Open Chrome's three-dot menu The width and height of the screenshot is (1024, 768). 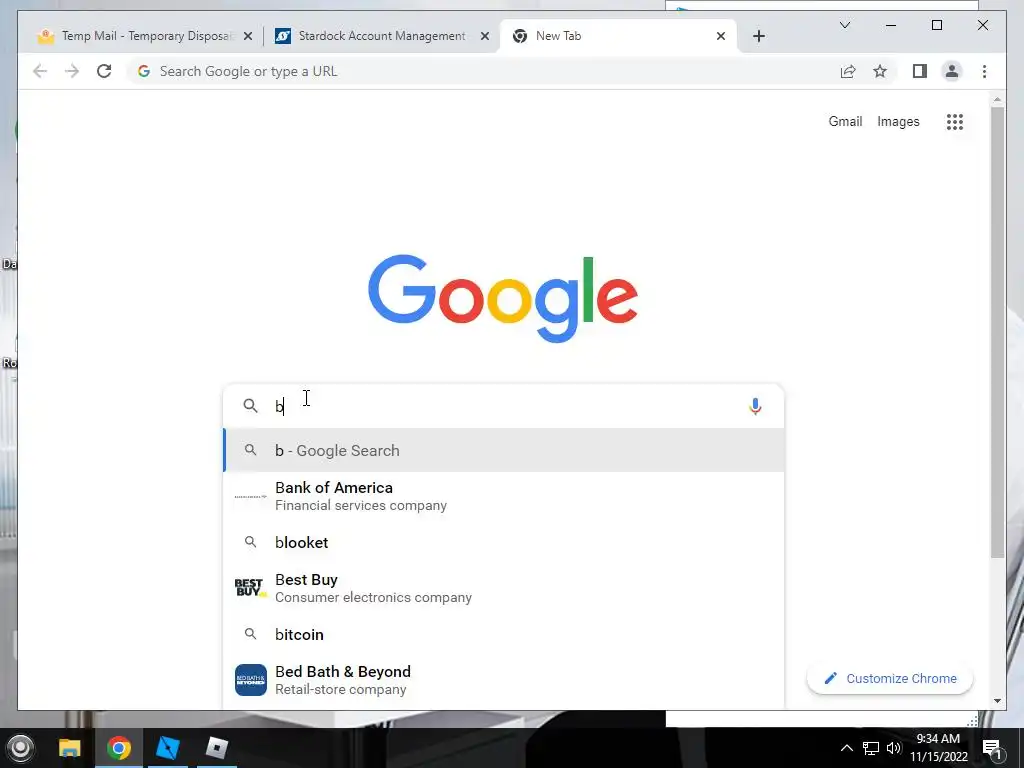984,71
